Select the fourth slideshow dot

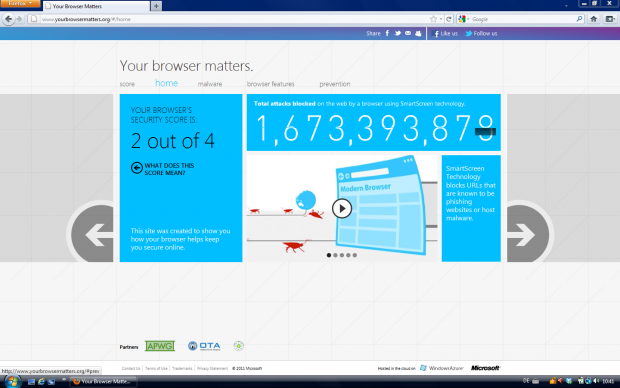tap(348, 255)
